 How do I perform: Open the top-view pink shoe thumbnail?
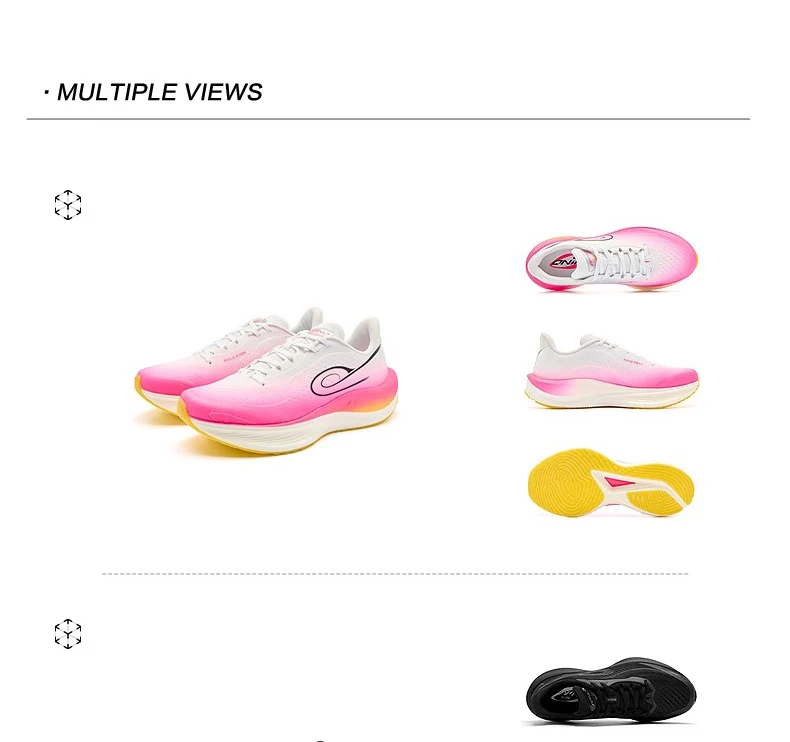click(612, 259)
